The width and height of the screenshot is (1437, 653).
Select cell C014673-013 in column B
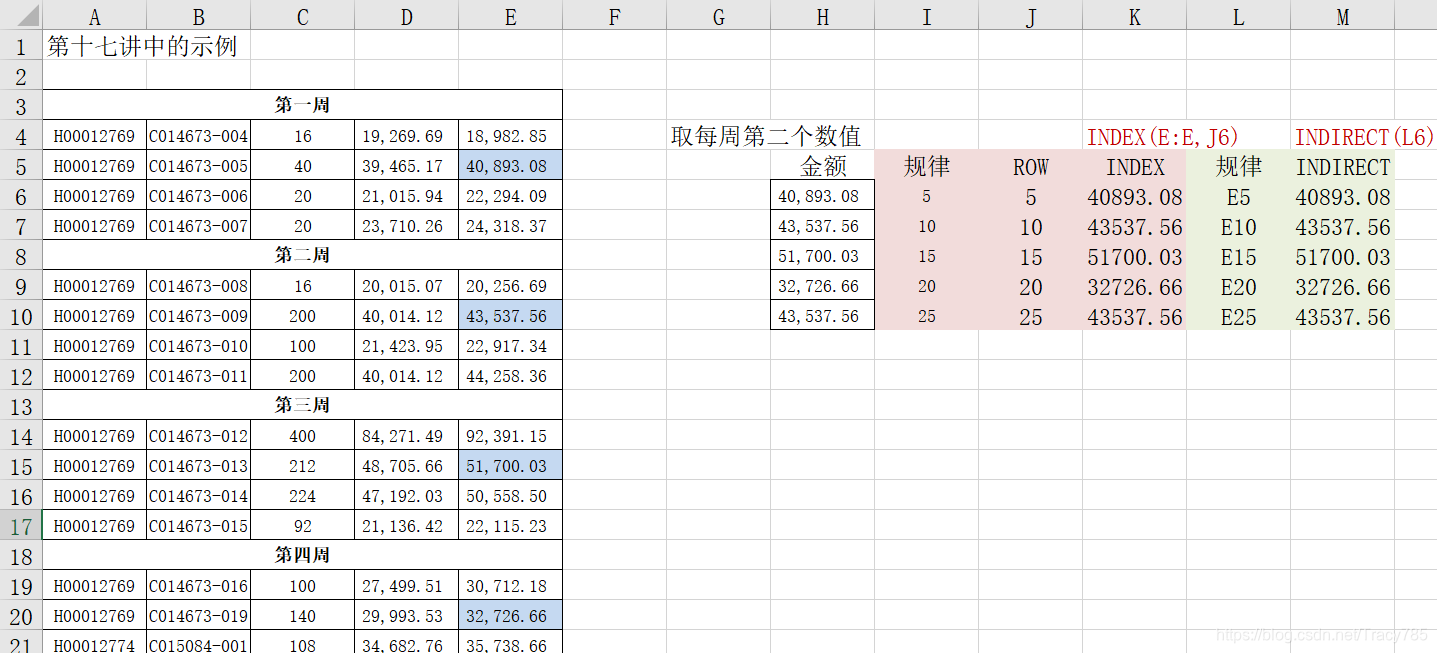[198, 466]
